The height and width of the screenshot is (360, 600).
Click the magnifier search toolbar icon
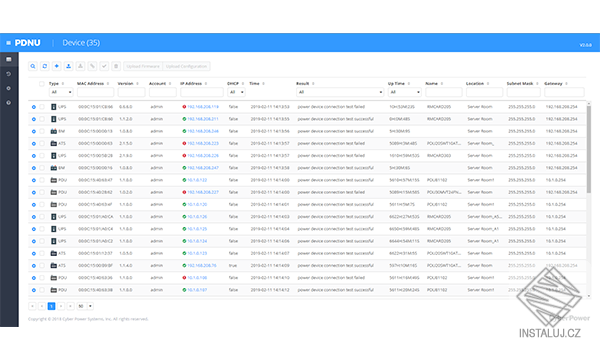coord(33,66)
